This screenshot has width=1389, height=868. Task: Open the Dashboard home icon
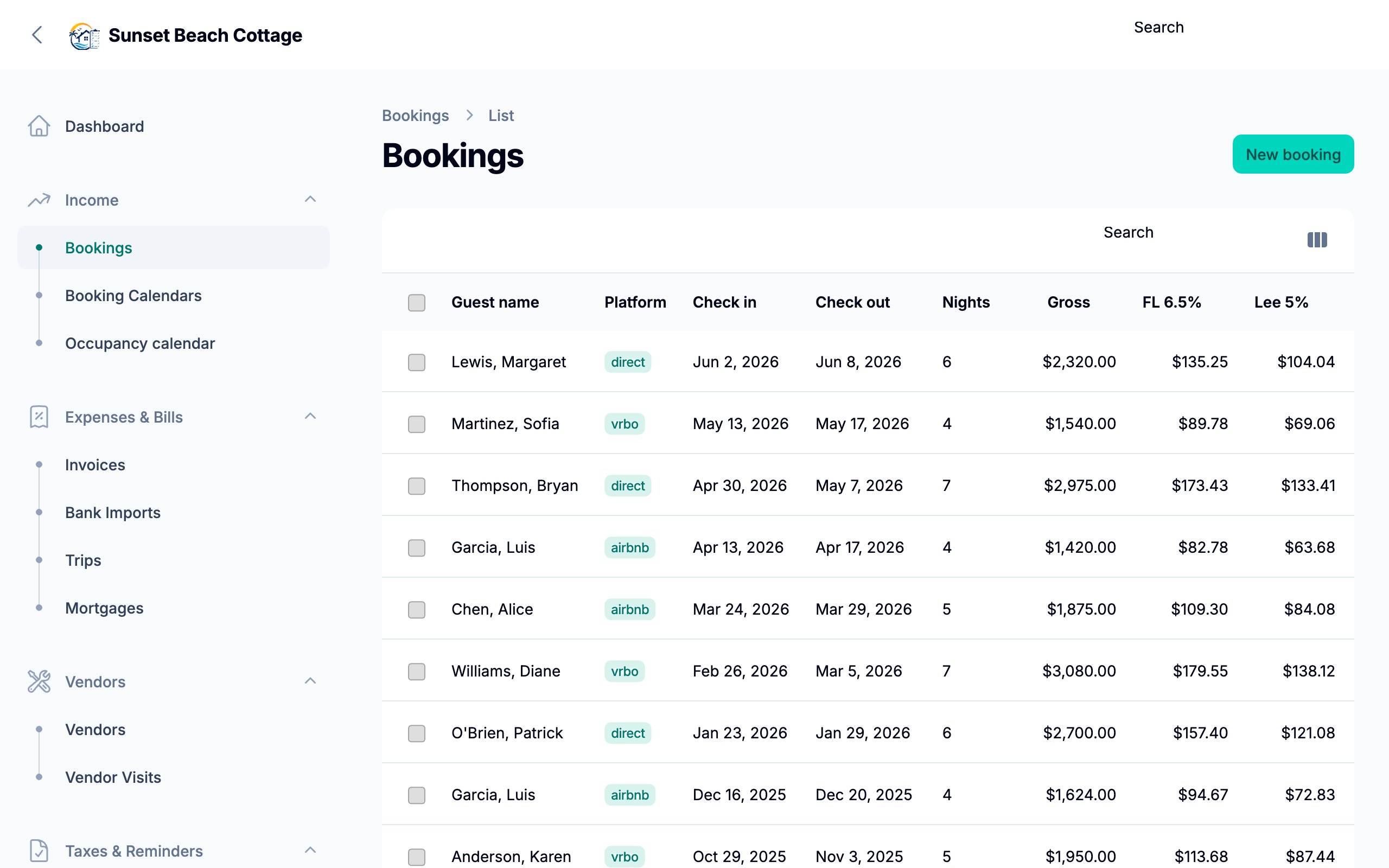pyautogui.click(x=39, y=126)
